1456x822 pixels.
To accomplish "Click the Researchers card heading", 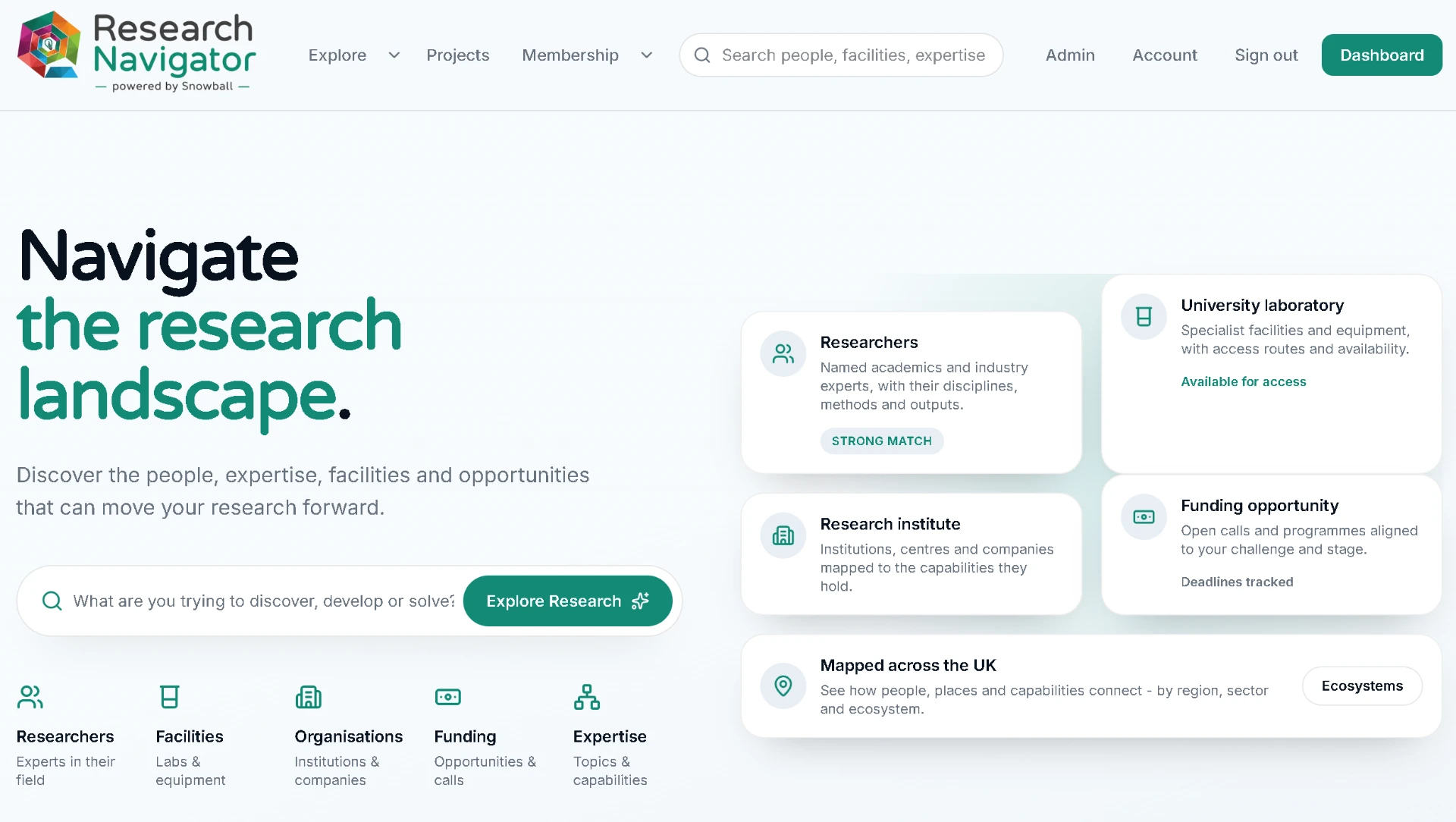I will click(869, 343).
